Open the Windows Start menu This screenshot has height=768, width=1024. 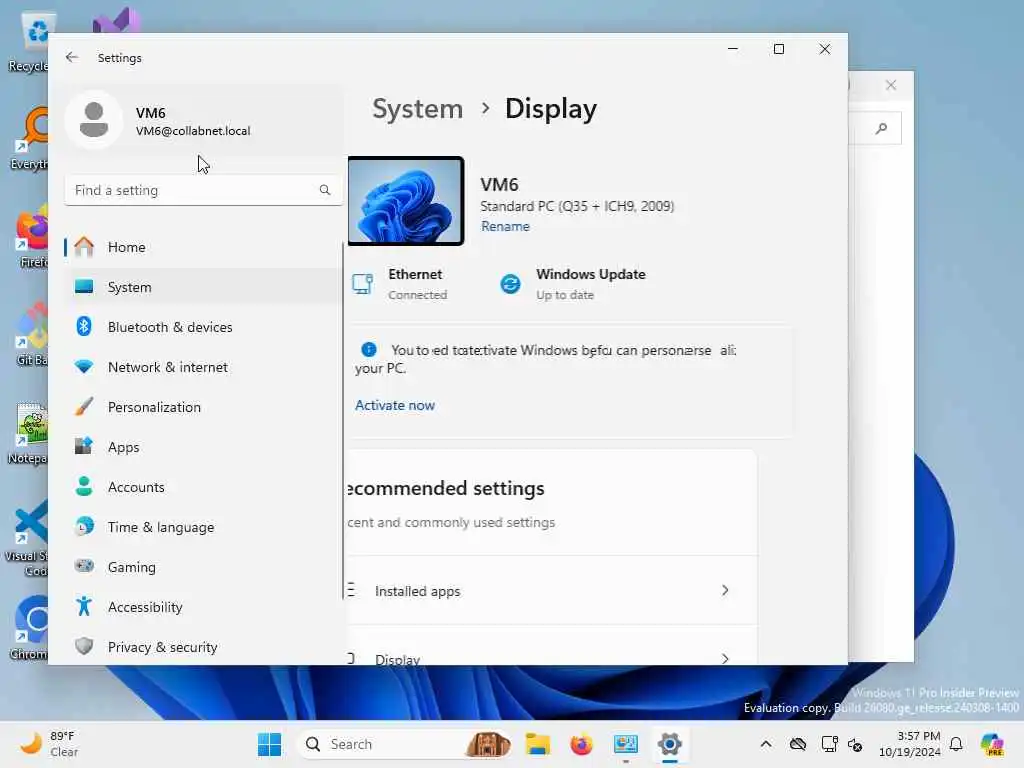(269, 744)
